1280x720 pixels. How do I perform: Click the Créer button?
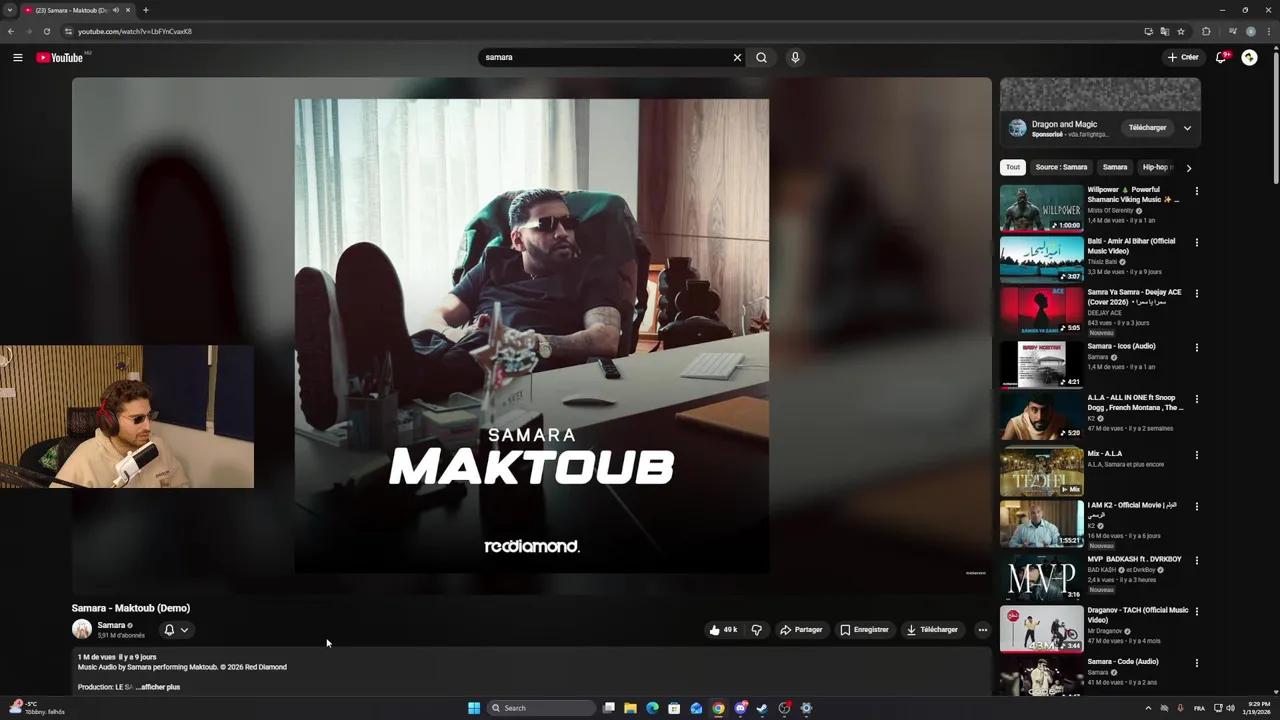tap(1183, 57)
